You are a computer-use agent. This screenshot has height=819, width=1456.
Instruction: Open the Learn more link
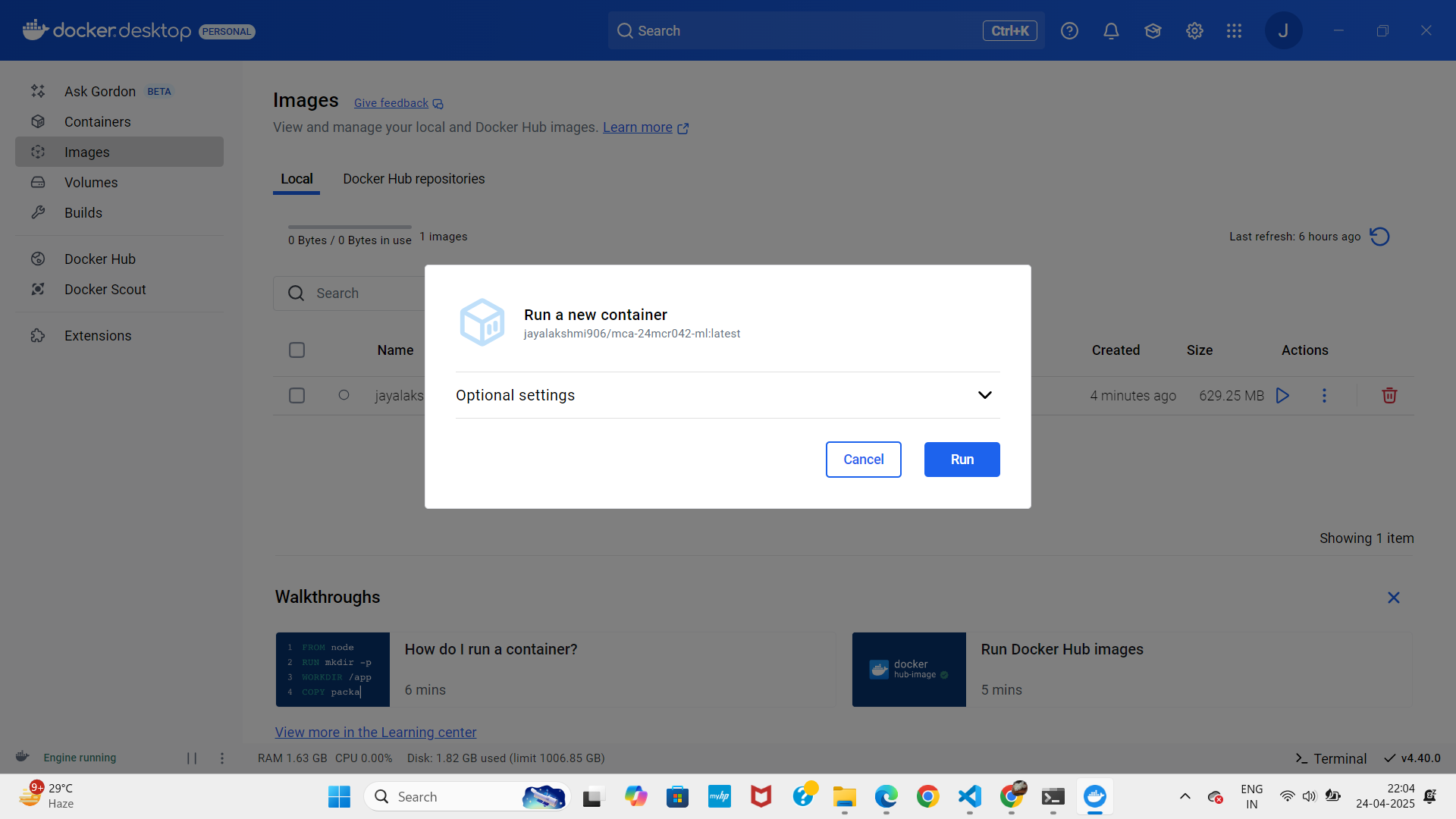[x=645, y=127]
